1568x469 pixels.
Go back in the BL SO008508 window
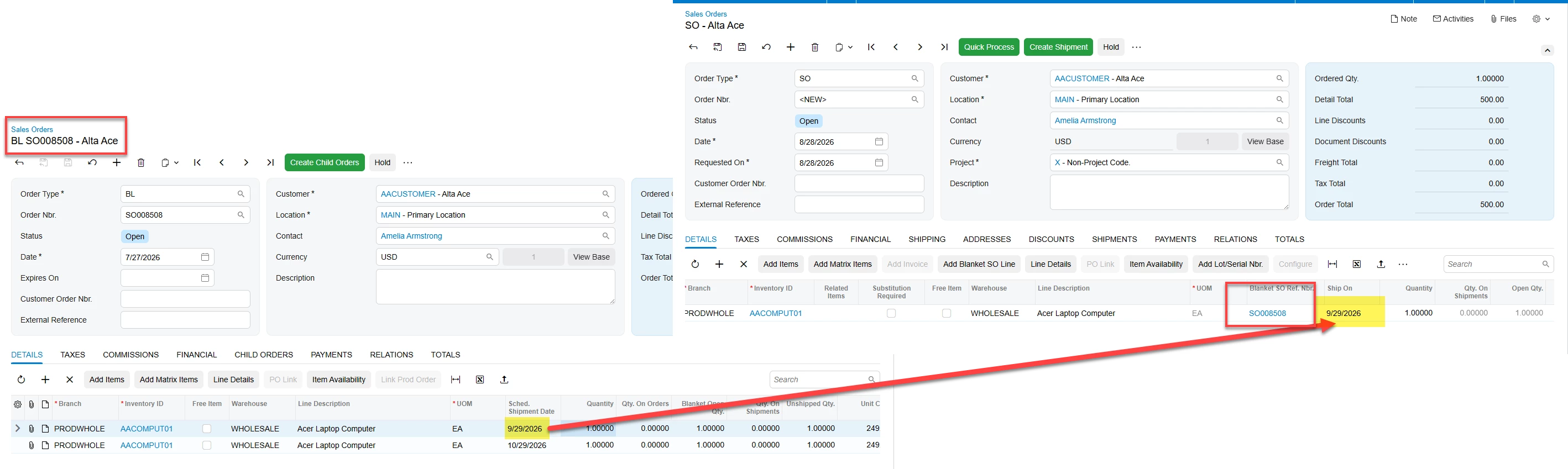pyautogui.click(x=19, y=162)
